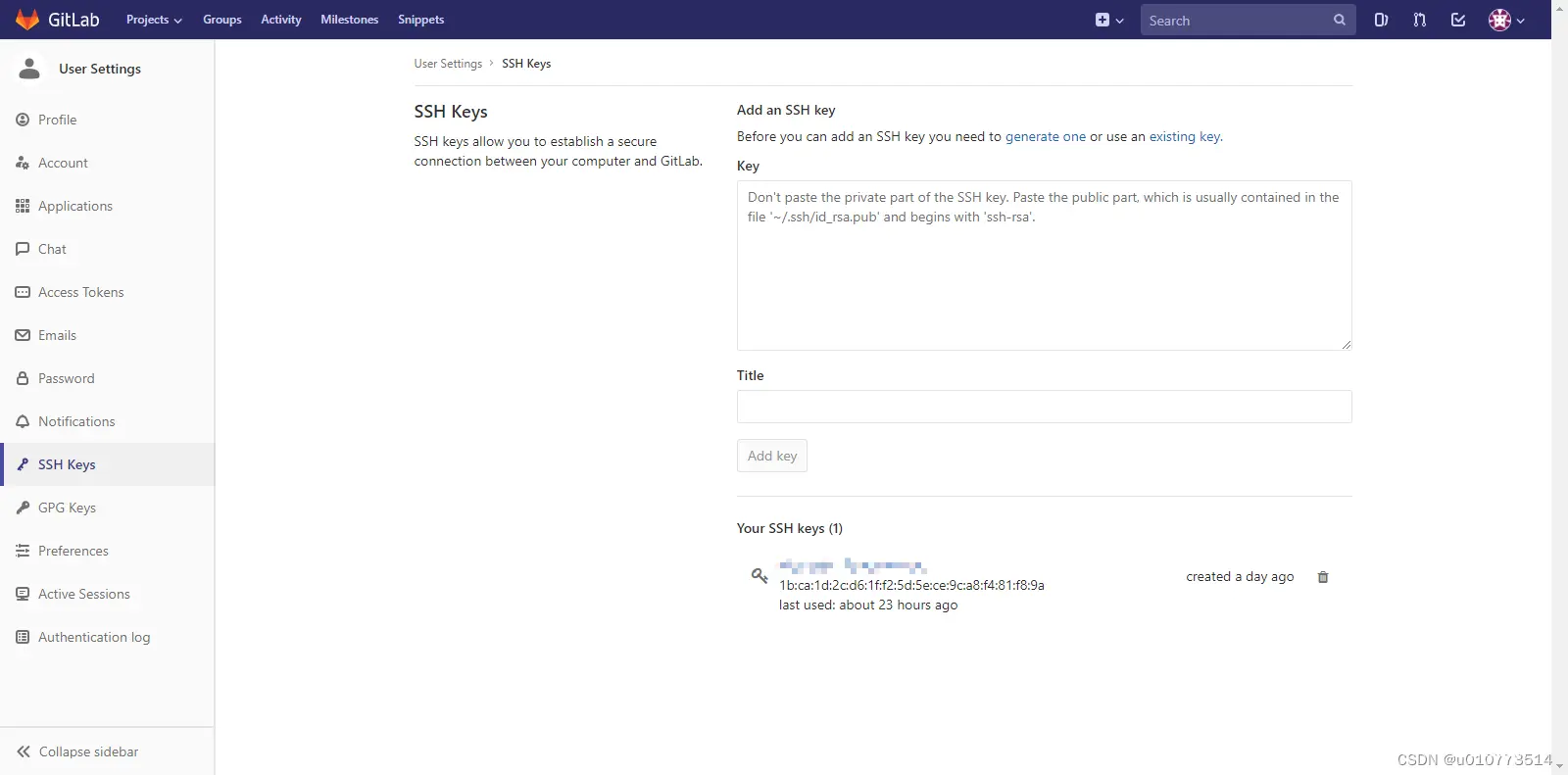
Task: Click the GPG Keys key icon
Action: coord(23,508)
